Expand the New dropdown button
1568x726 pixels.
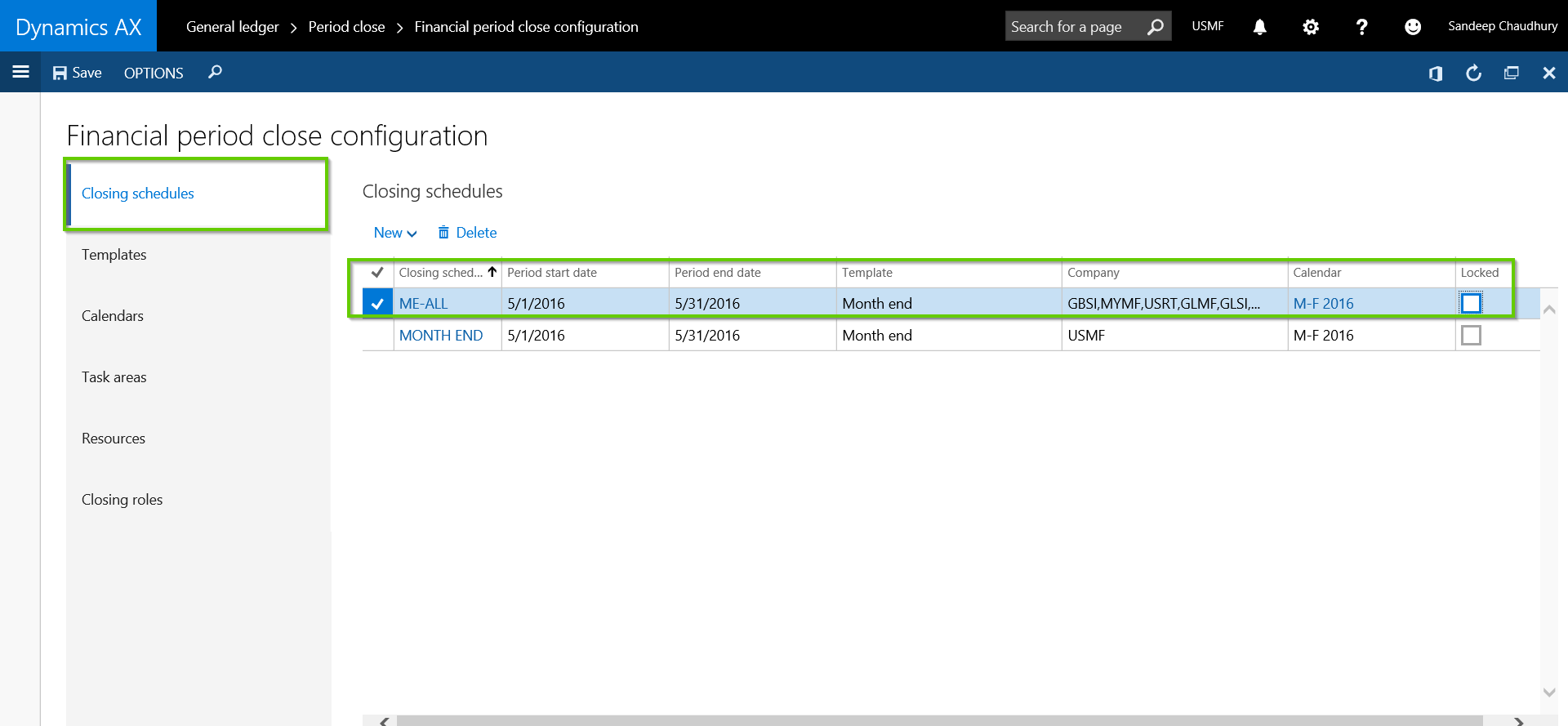[x=395, y=233]
